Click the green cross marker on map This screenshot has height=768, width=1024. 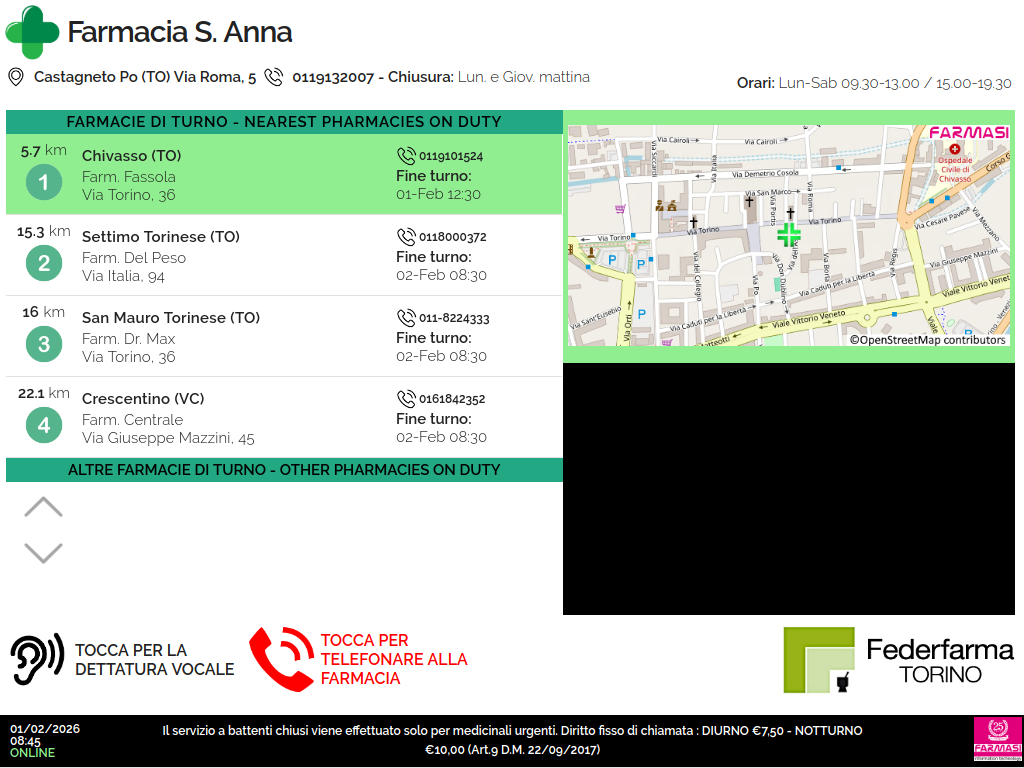pyautogui.click(x=789, y=235)
